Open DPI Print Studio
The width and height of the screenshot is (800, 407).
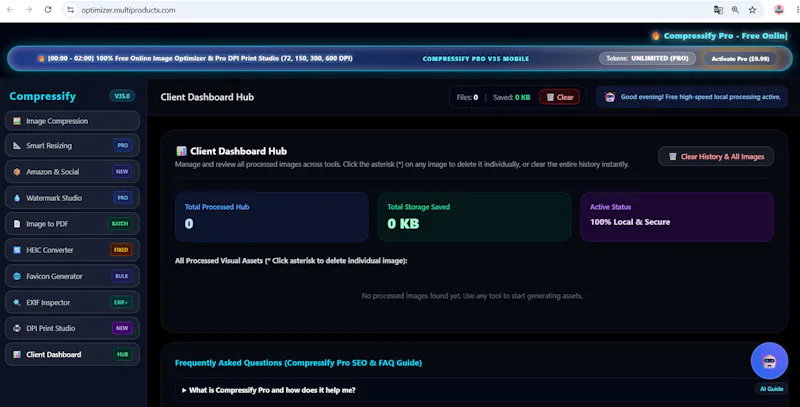click(72, 328)
